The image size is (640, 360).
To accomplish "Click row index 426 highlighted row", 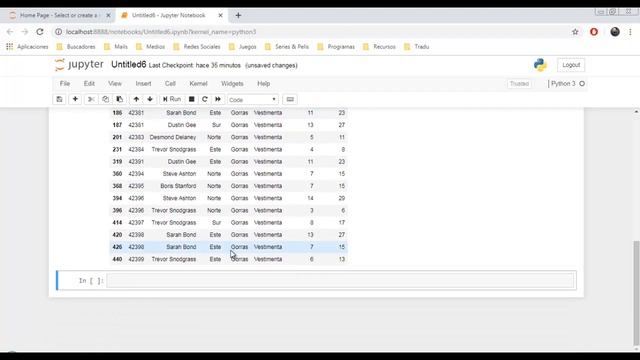I will tap(117, 247).
